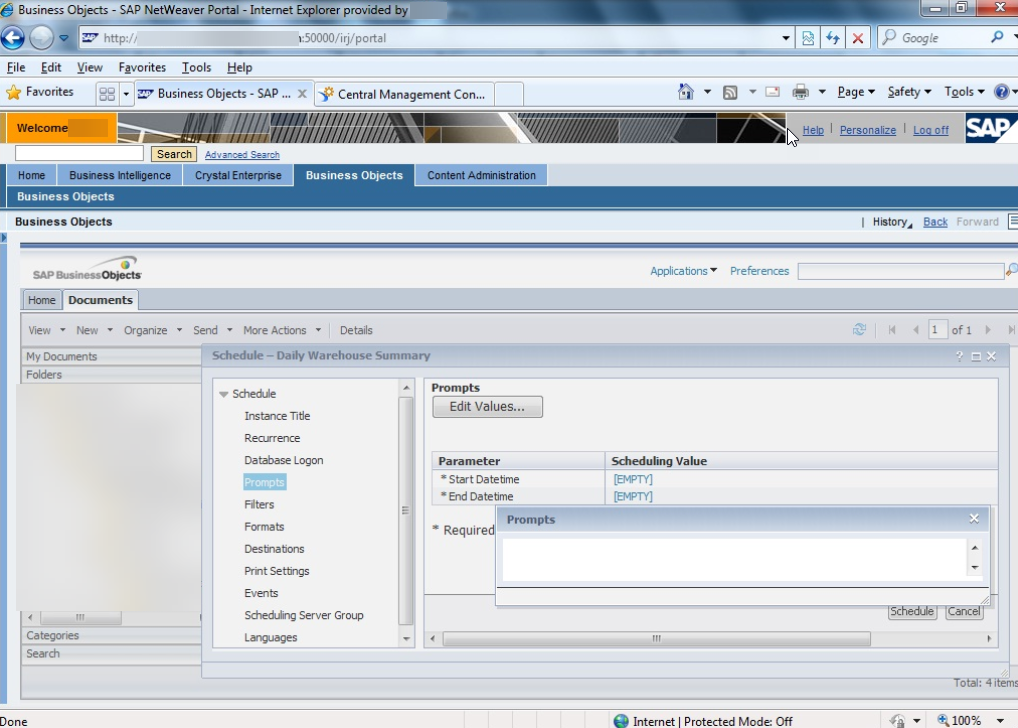The width and height of the screenshot is (1018, 728).
Task: Click the Edit Values button
Action: (x=488, y=407)
